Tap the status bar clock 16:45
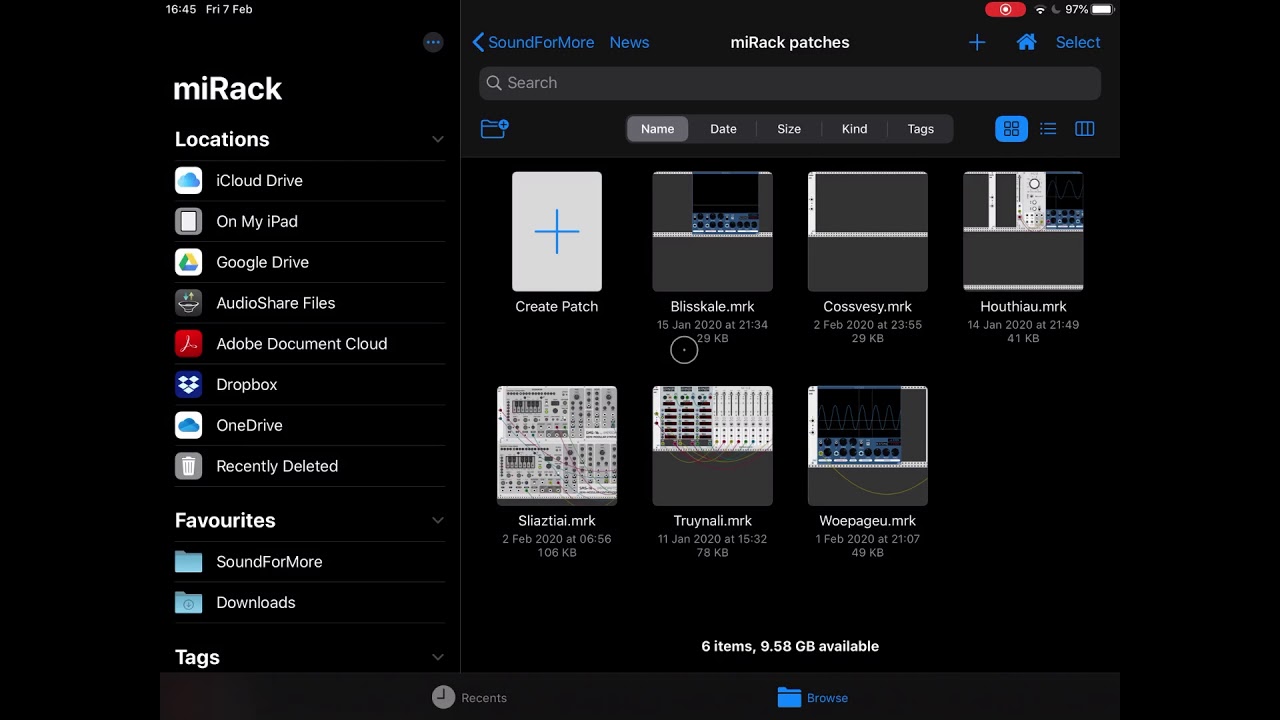 pyautogui.click(x=181, y=10)
